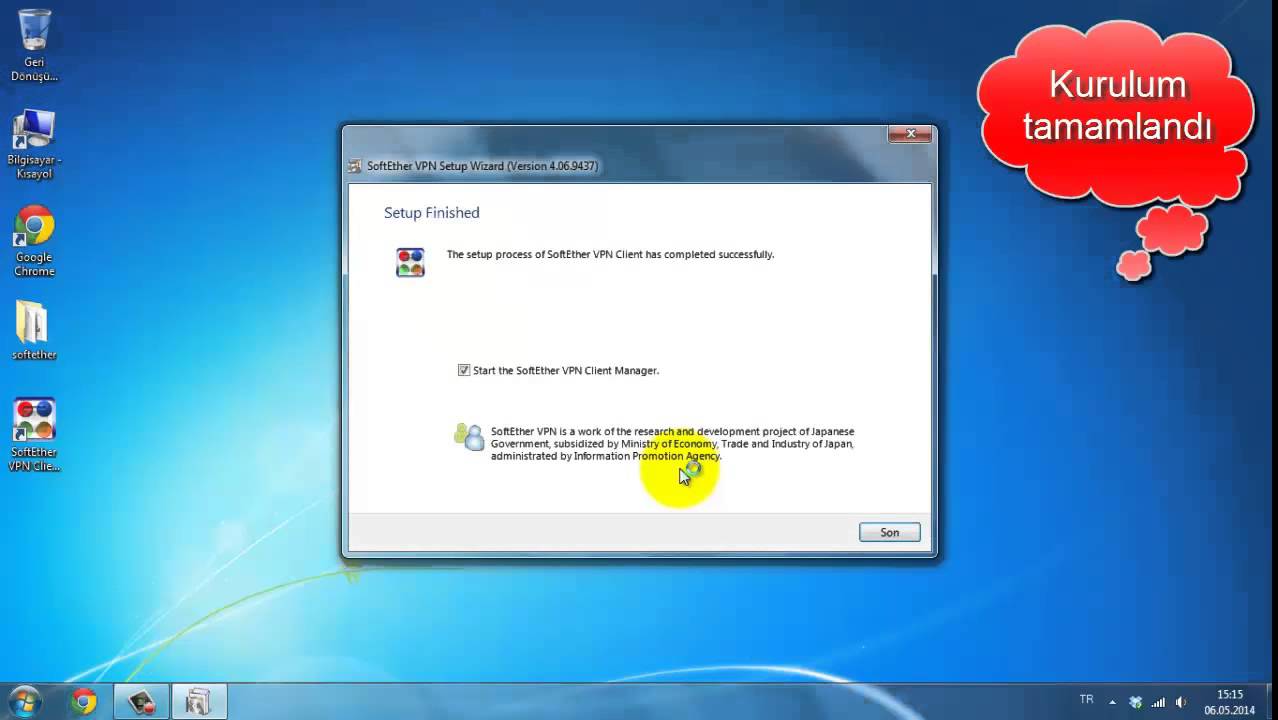Viewport: 1278px width, 720px height.
Task: Click the SoftEther setup taskbar button
Action: tap(199, 702)
